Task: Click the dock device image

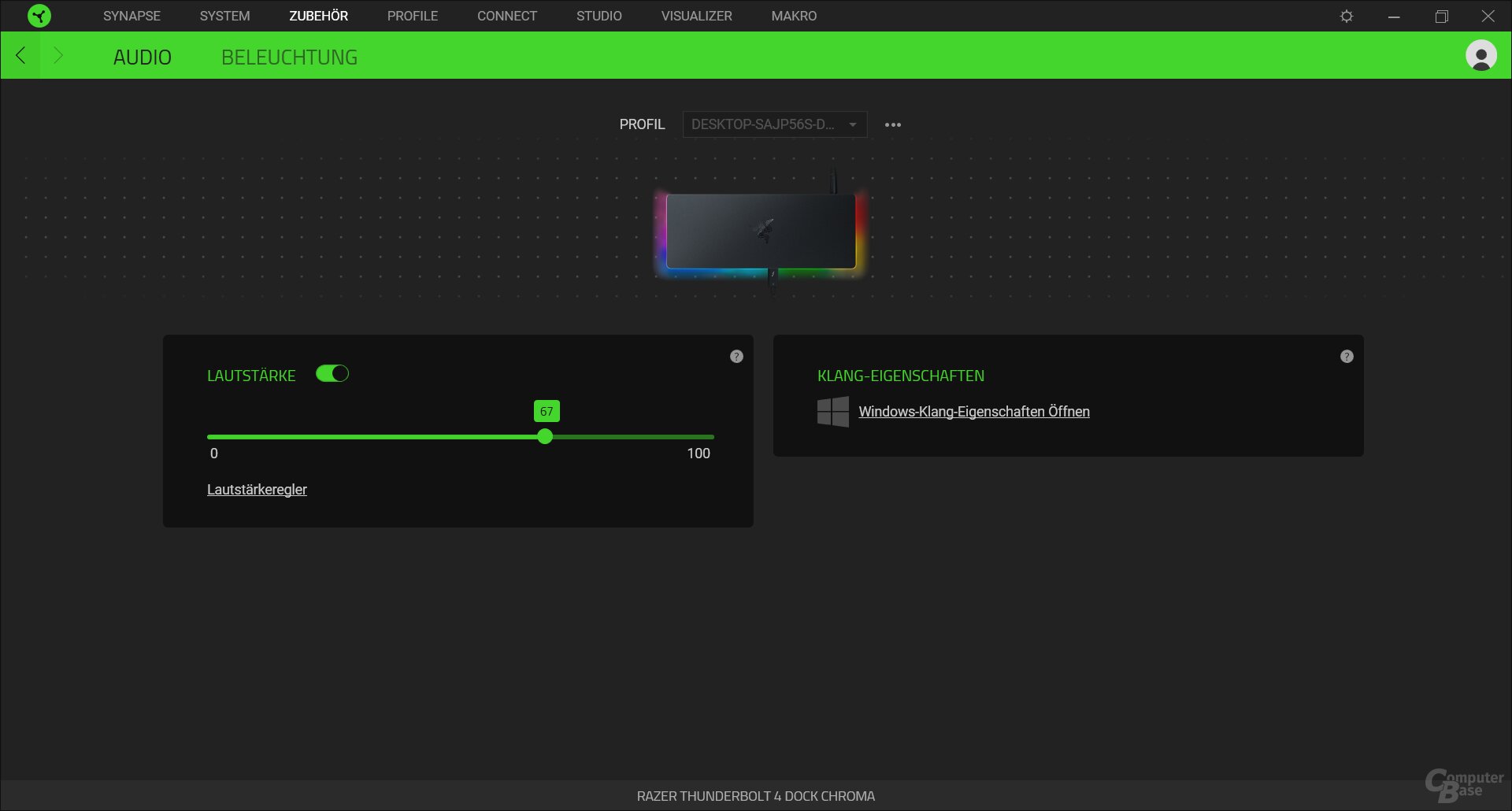Action: [x=761, y=231]
